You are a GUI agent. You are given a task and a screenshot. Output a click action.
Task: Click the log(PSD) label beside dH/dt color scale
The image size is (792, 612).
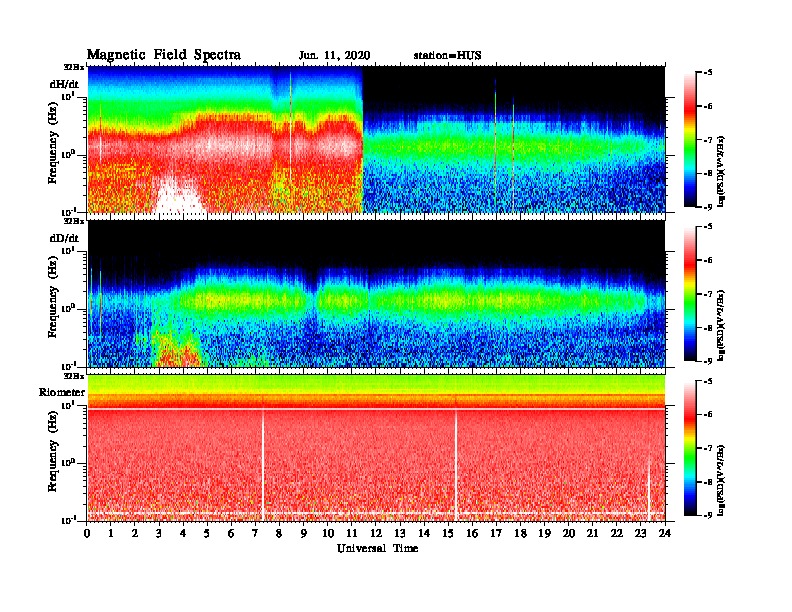(721, 170)
